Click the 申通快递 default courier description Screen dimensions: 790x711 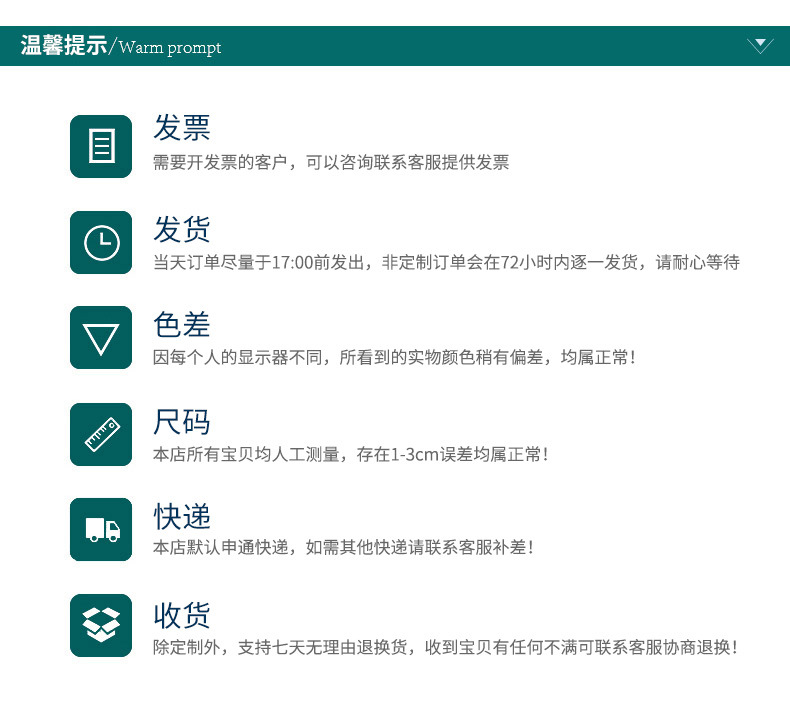[343, 547]
